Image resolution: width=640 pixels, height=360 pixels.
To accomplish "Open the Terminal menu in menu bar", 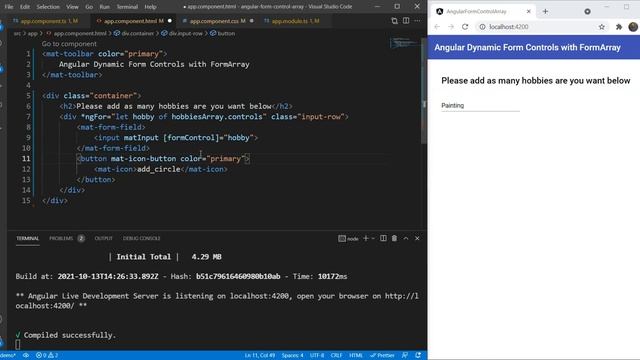I will [127, 7].
